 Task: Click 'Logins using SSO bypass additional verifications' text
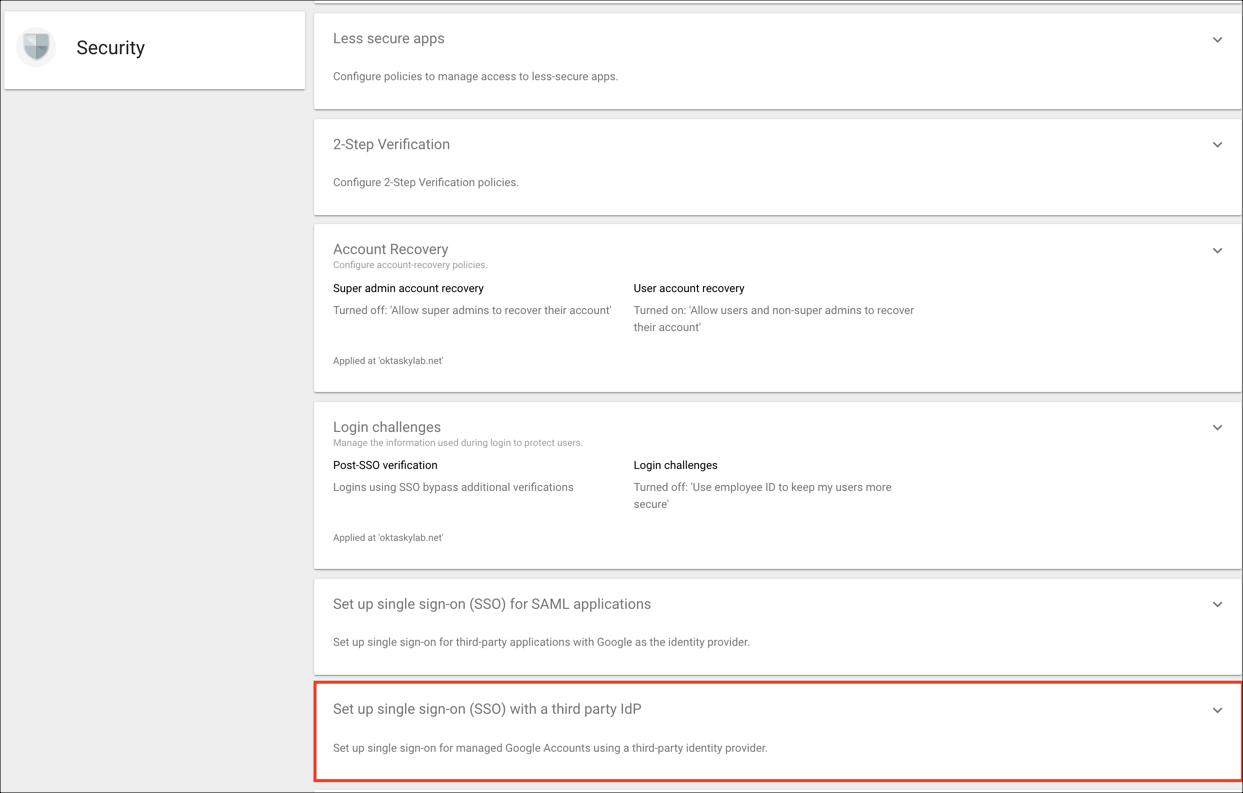coord(453,487)
